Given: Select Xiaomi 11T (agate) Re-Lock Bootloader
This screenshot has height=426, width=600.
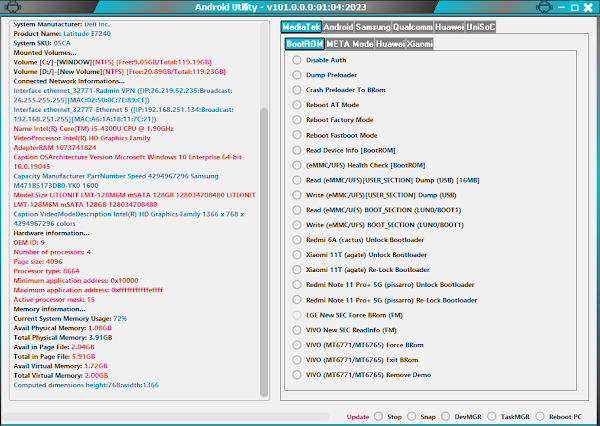Looking at the screenshot, I should (x=297, y=270).
